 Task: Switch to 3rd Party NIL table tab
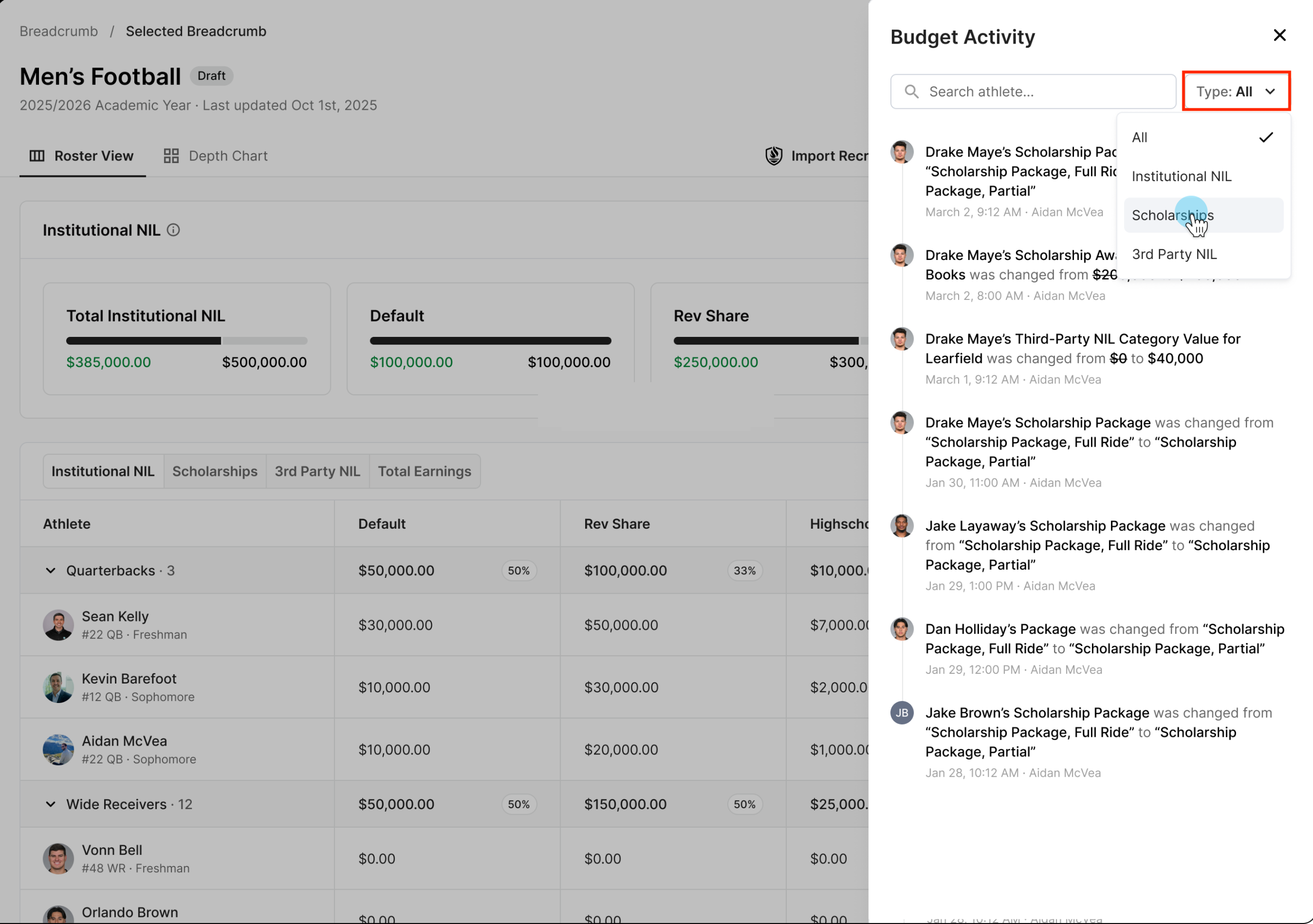point(317,471)
